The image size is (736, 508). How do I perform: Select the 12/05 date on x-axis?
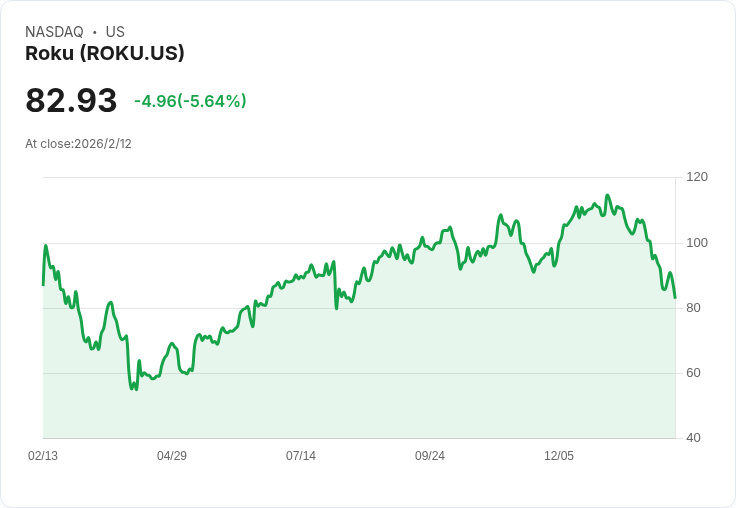pos(559,456)
